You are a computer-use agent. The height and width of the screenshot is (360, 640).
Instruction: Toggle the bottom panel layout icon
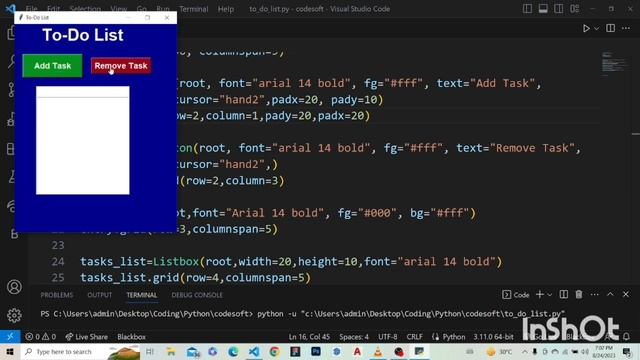(543, 9)
